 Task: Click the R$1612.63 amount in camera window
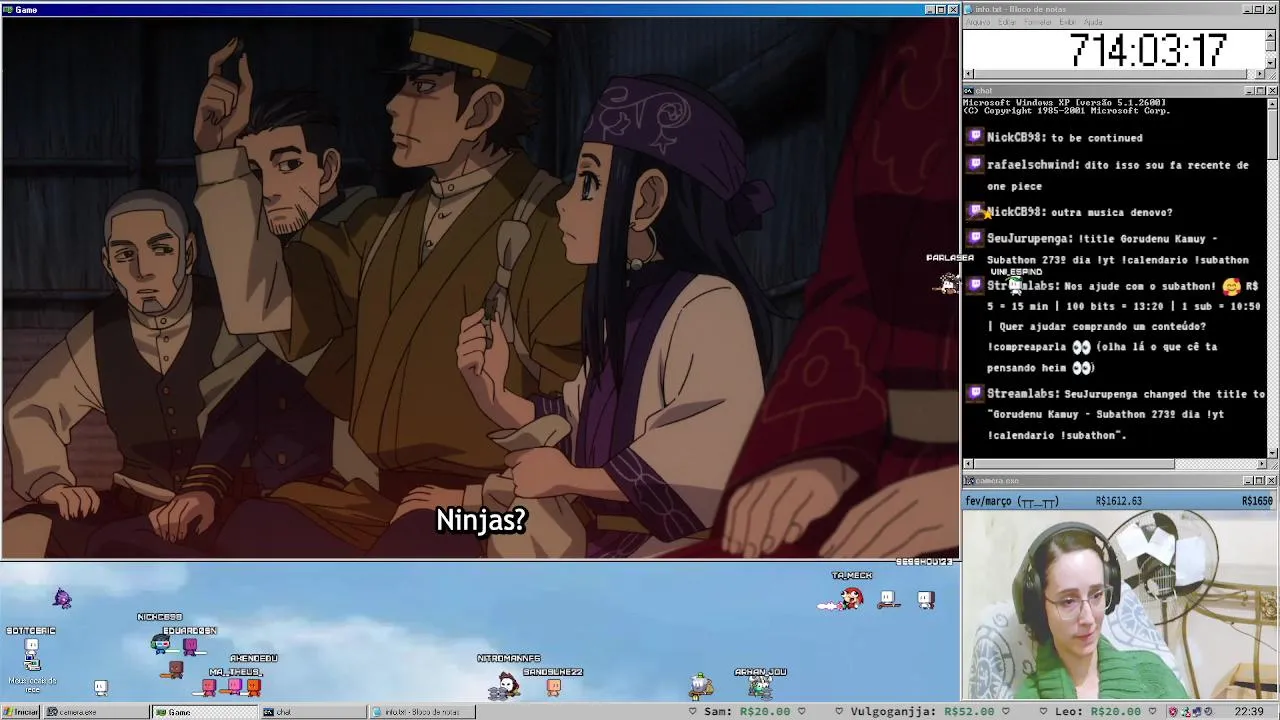[x=1118, y=501]
